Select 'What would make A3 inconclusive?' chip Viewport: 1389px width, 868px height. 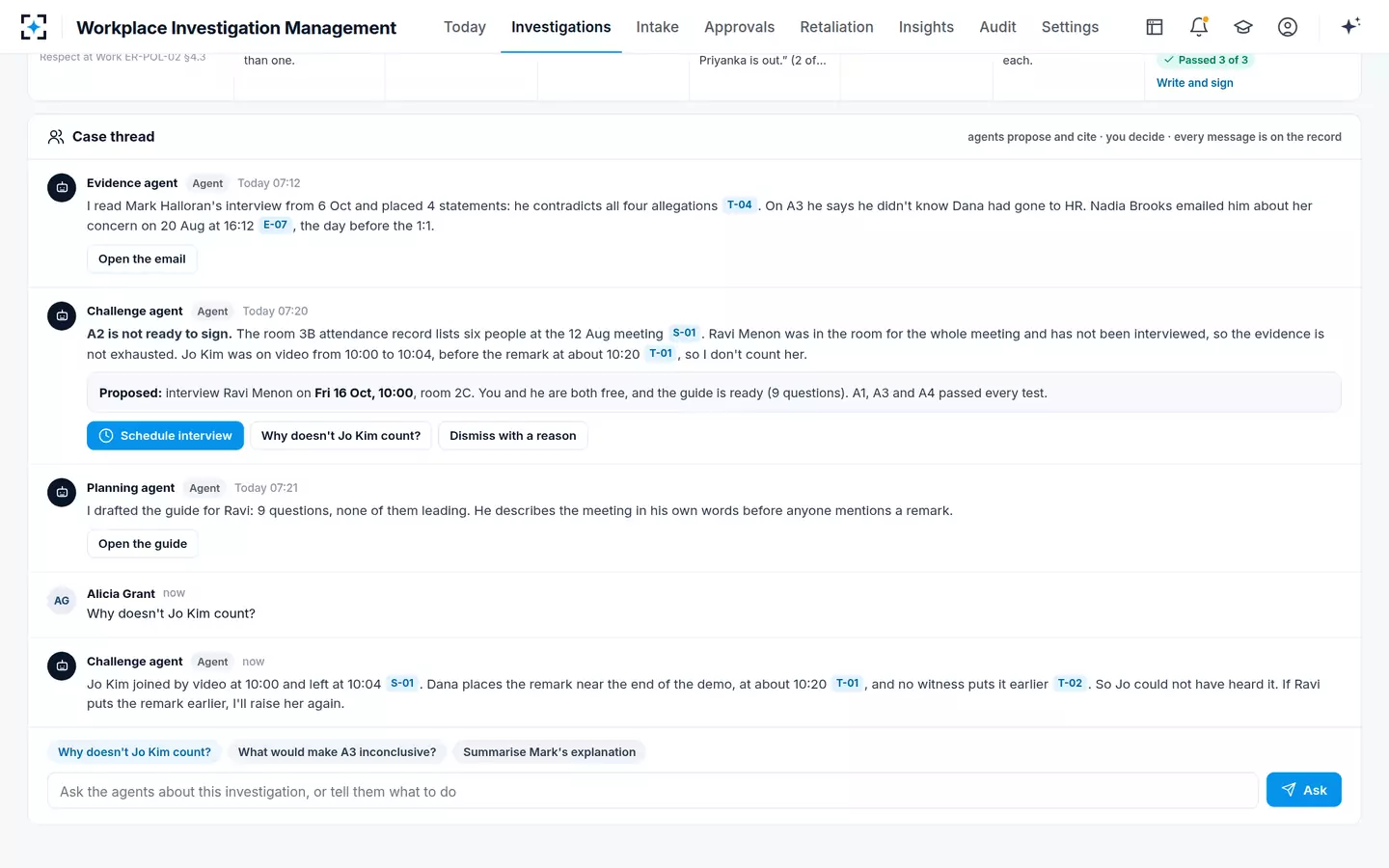[x=337, y=752]
